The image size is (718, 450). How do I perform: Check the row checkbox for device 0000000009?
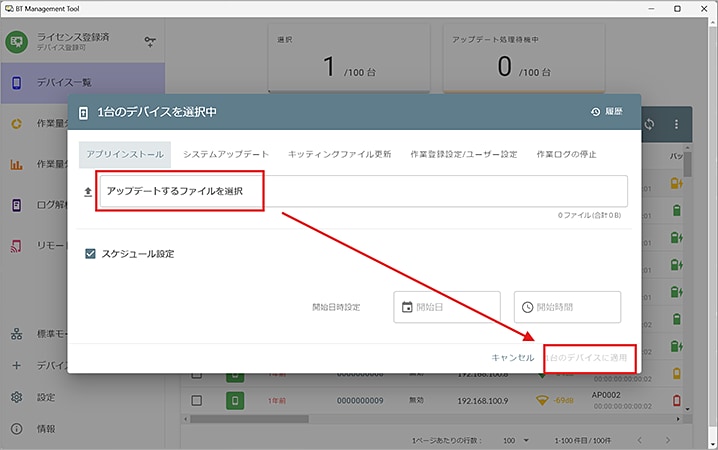coord(196,400)
